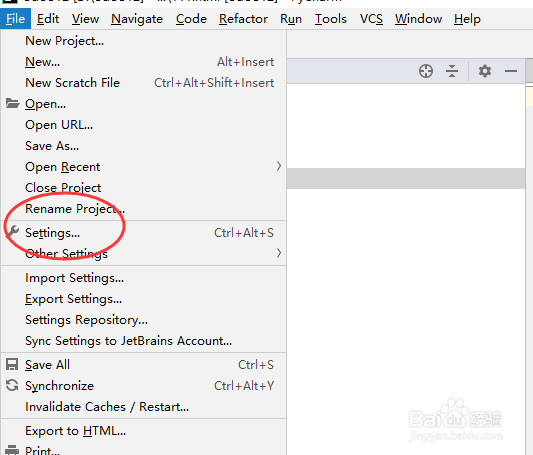Open the Edit menu
Viewport: 533px width, 455px height.
[48, 19]
